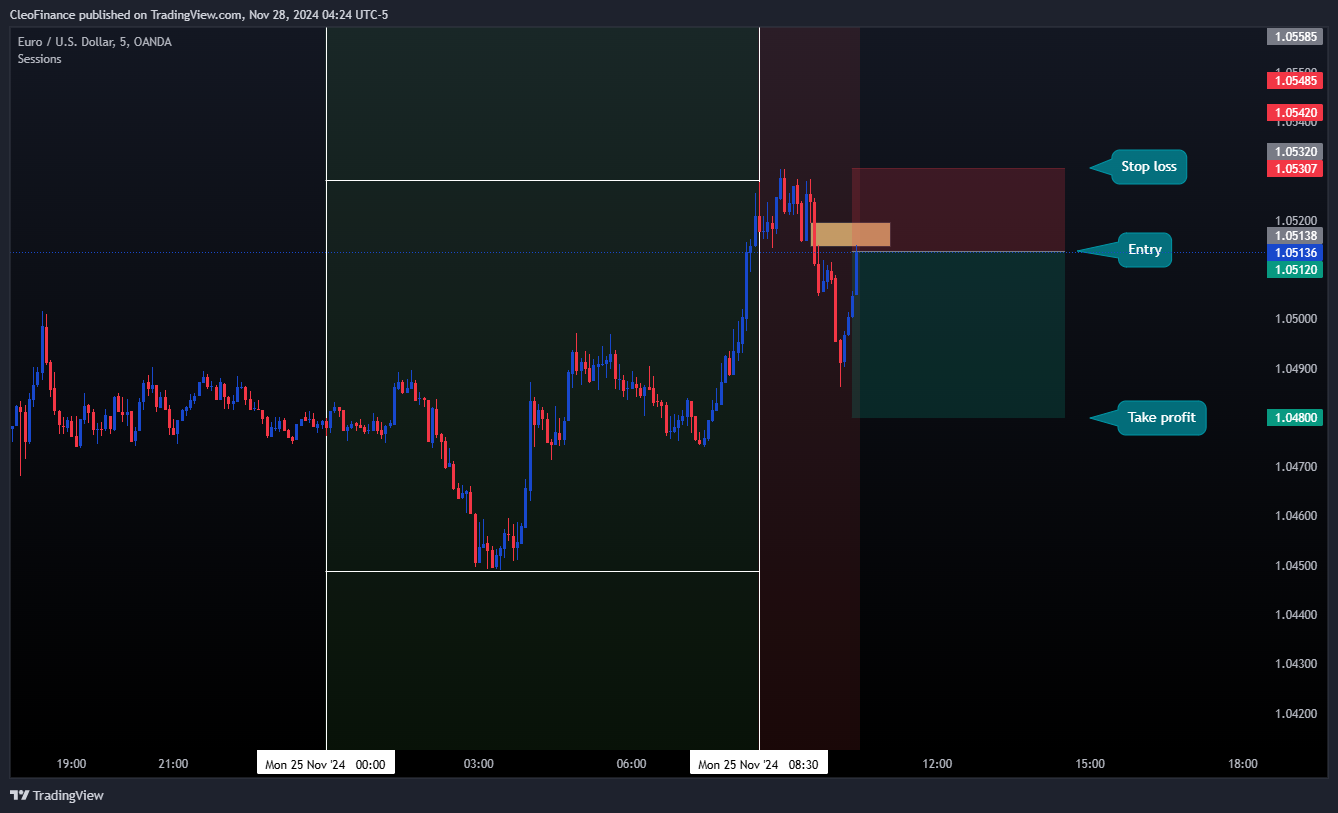Screen dimensions: 1338x813
Task: Click the 06:00 time axis label
Action: (x=631, y=764)
